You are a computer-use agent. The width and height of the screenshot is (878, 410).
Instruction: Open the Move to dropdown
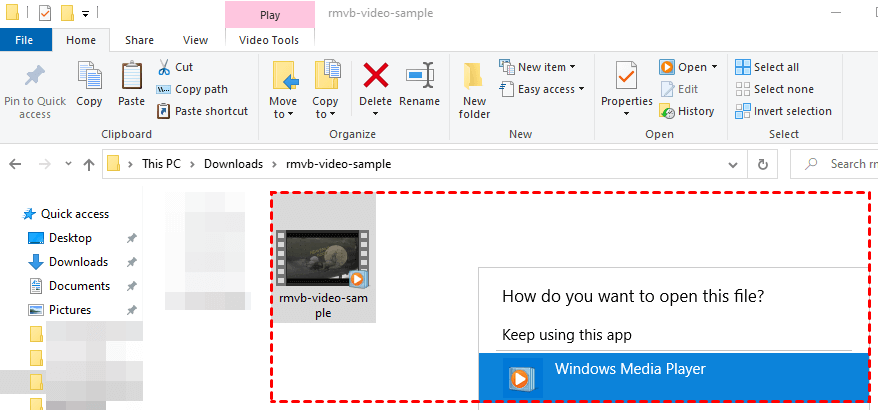[283, 90]
